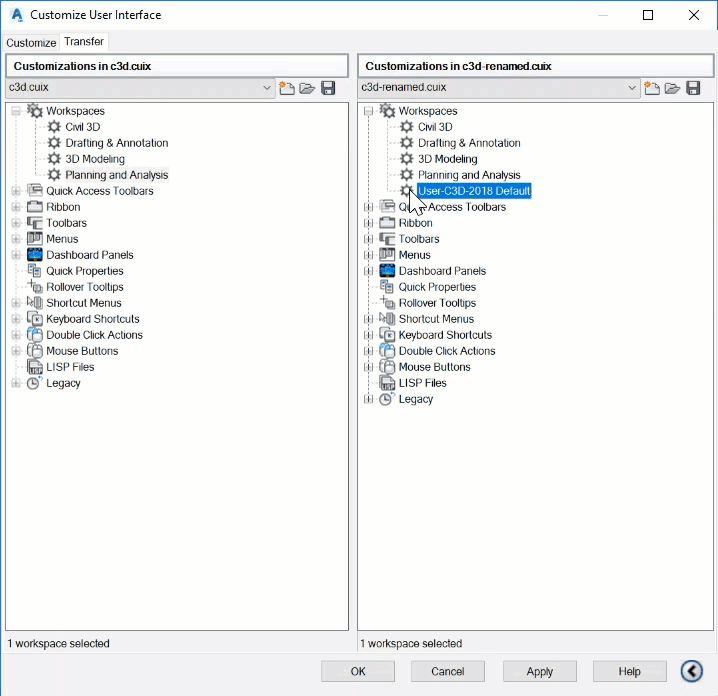
Task: Click Menus icon in right tree
Action: coord(387,255)
